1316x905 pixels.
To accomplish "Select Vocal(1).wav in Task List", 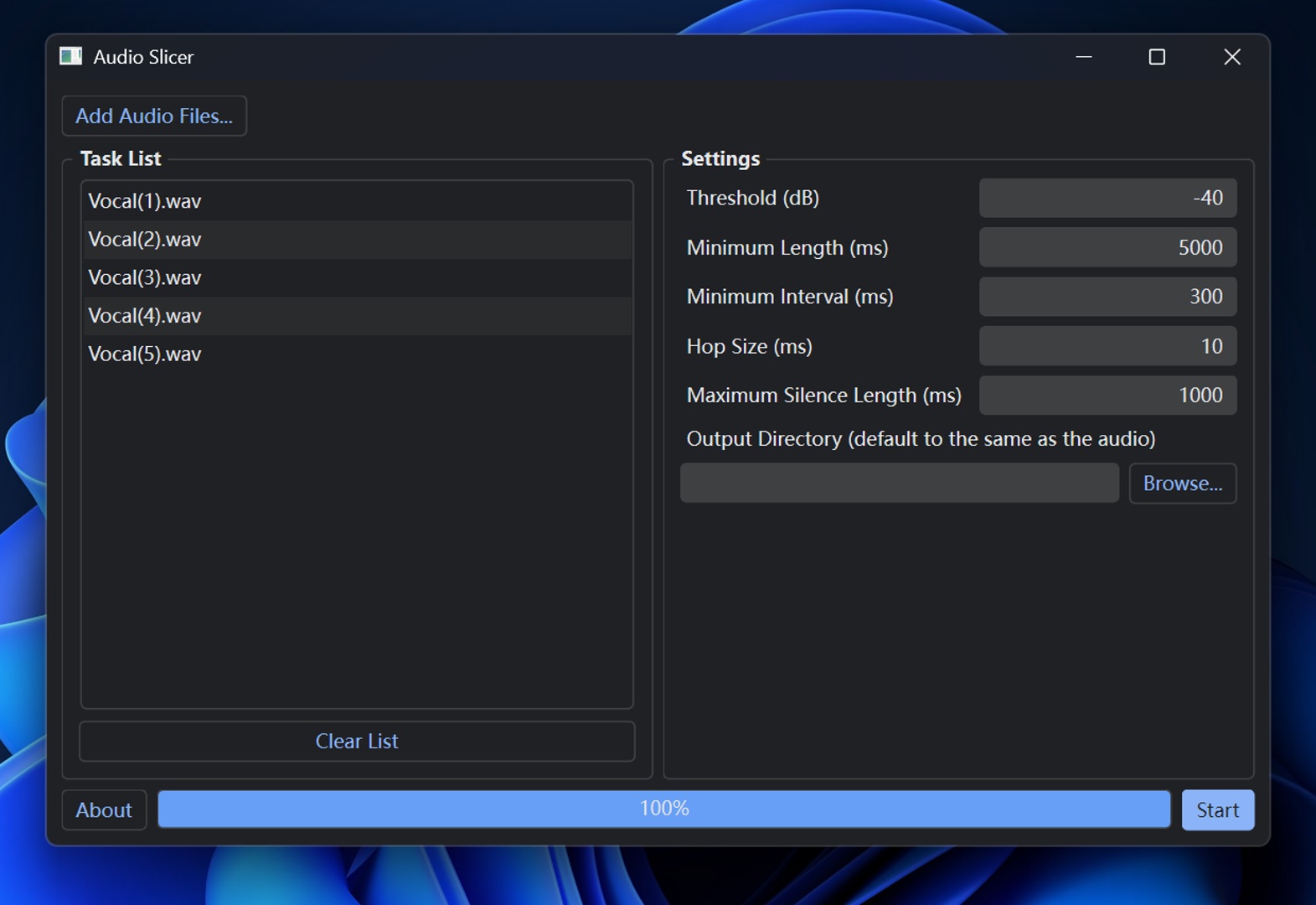I will pyautogui.click(x=357, y=201).
